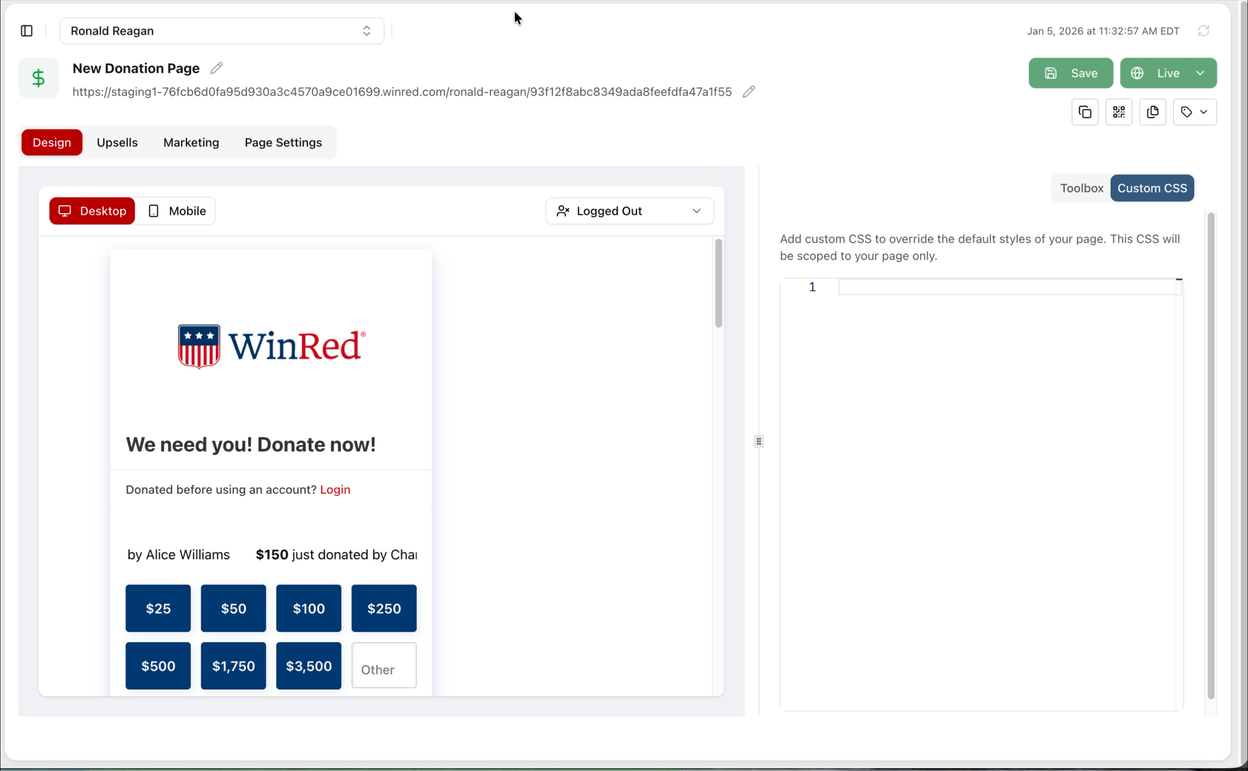1248x771 pixels.
Task: Toggle the sidebar panel icon
Action: [27, 31]
